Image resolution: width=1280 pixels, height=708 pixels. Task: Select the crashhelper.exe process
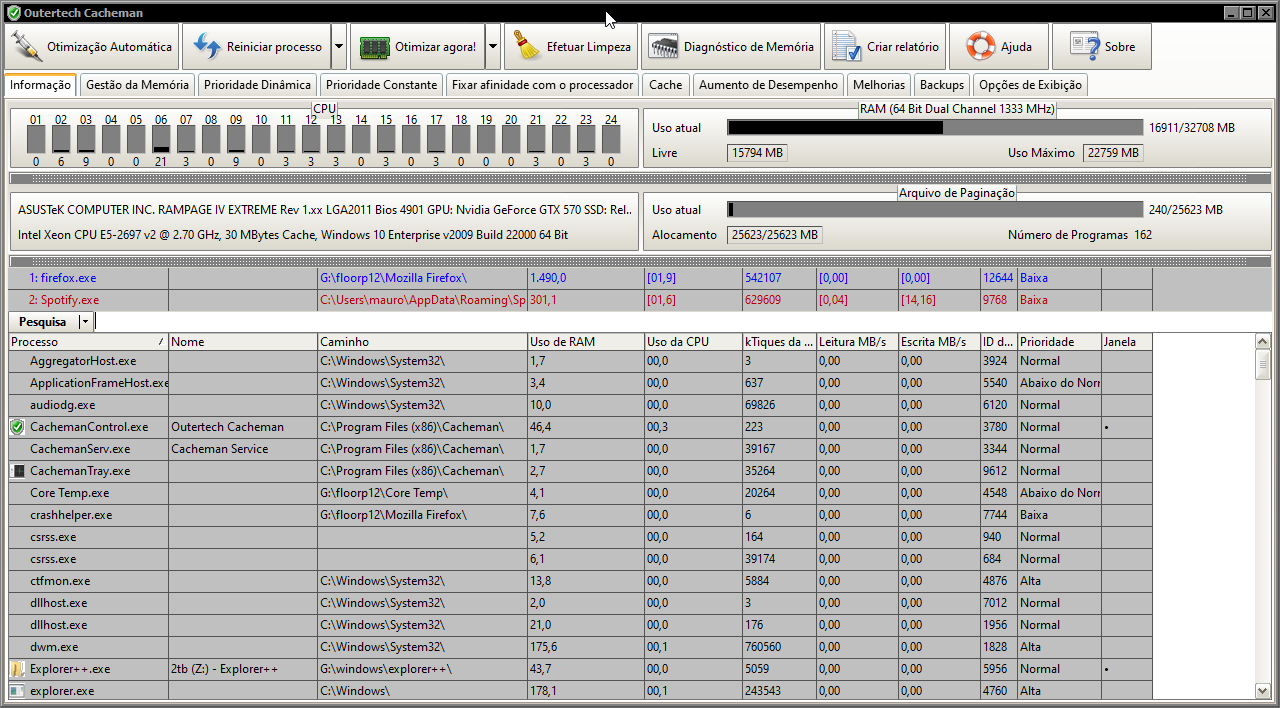(x=580, y=515)
